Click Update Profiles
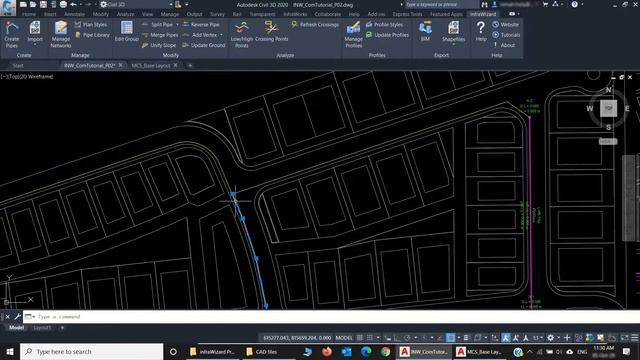Screen dimensions: 640x360 point(387,35)
